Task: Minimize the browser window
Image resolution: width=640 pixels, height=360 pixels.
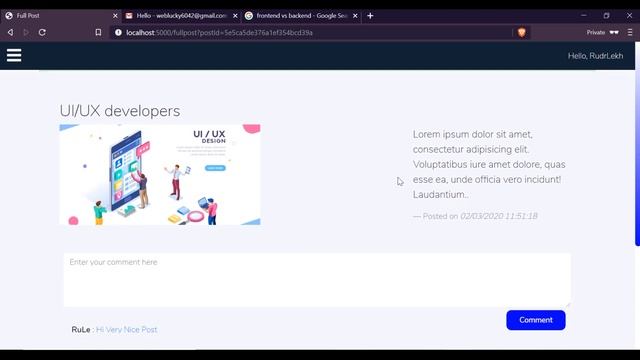Action: pyautogui.click(x=584, y=16)
